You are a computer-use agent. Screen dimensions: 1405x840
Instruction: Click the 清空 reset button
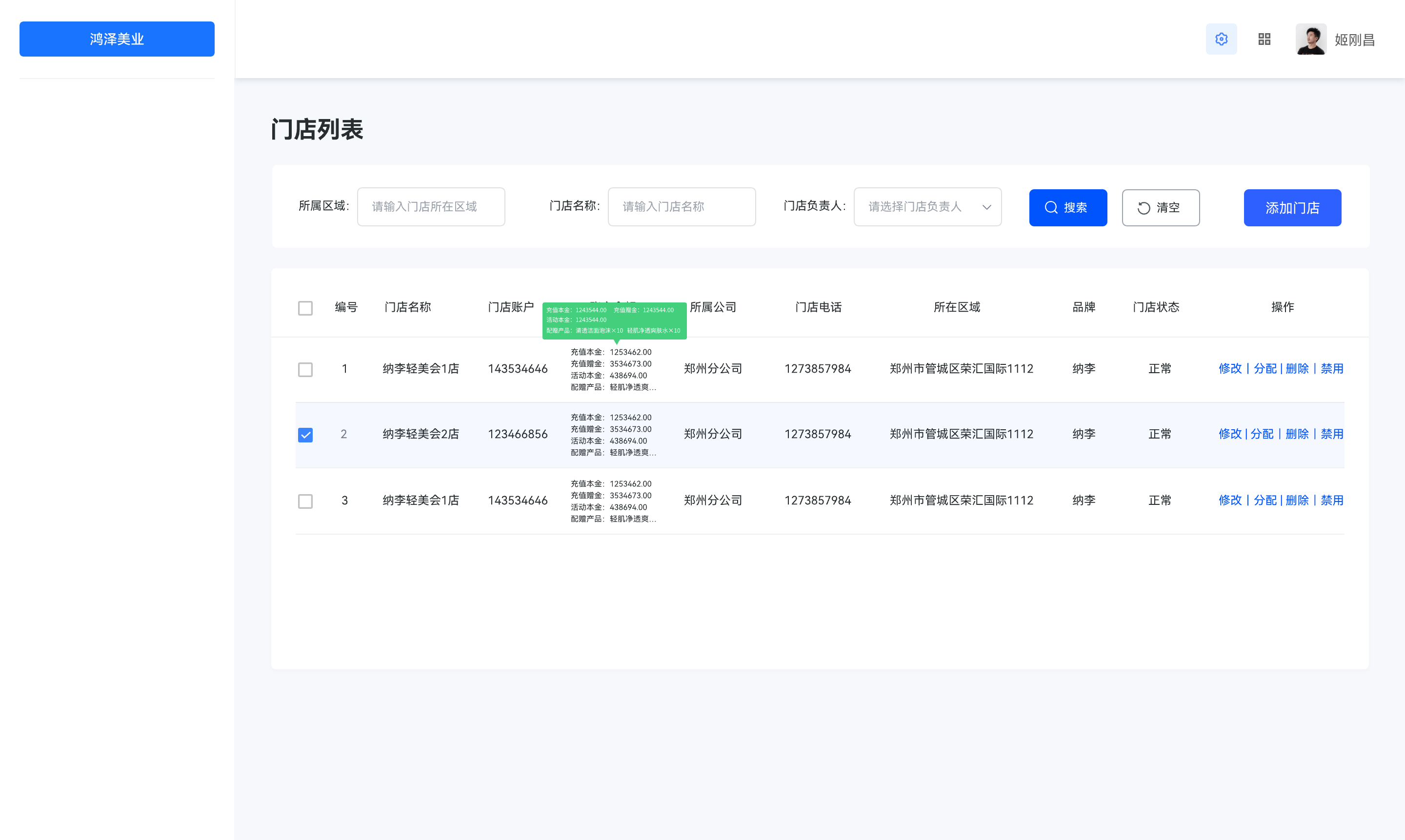(1161, 208)
